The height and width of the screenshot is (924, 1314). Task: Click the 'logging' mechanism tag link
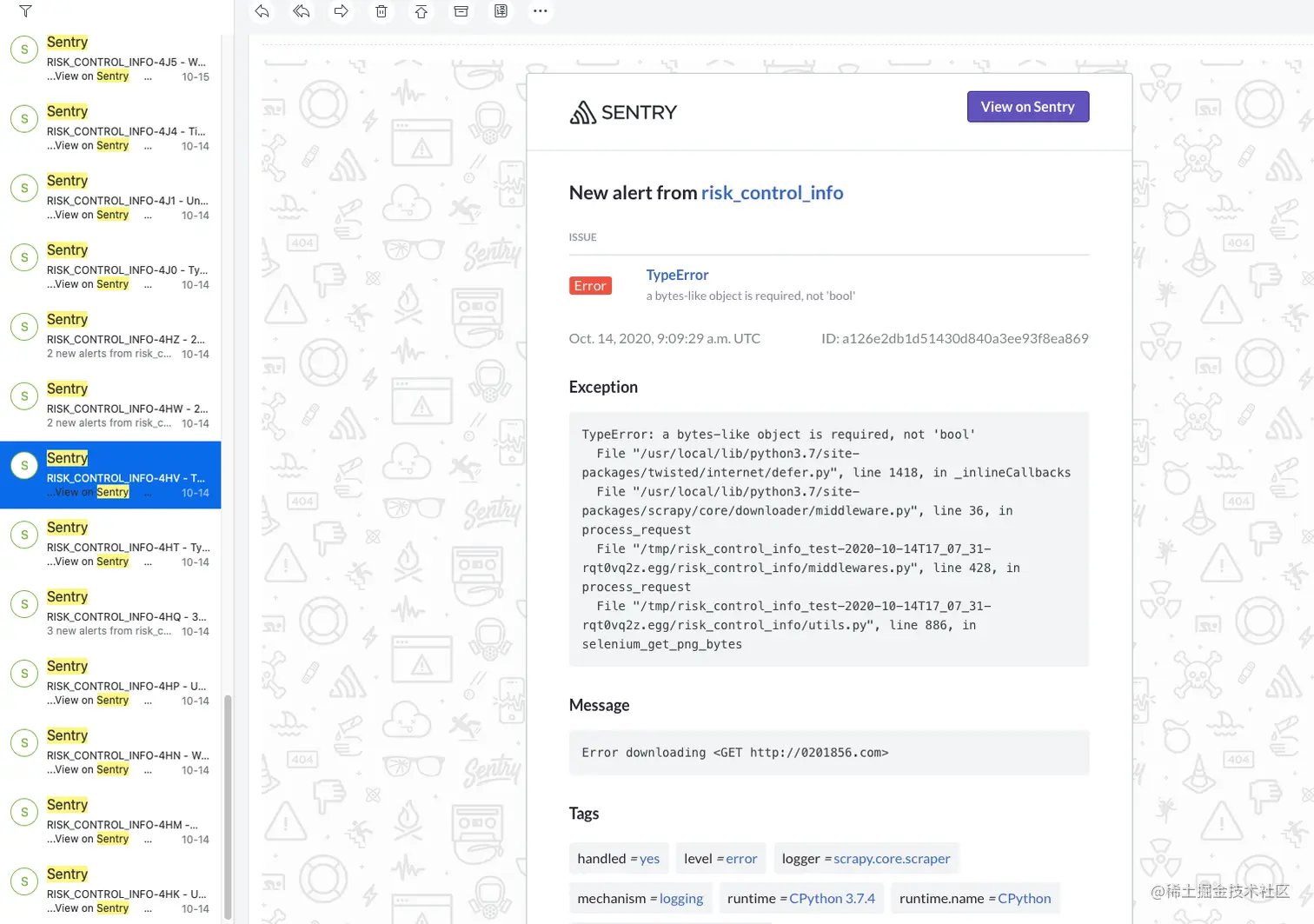(x=681, y=899)
